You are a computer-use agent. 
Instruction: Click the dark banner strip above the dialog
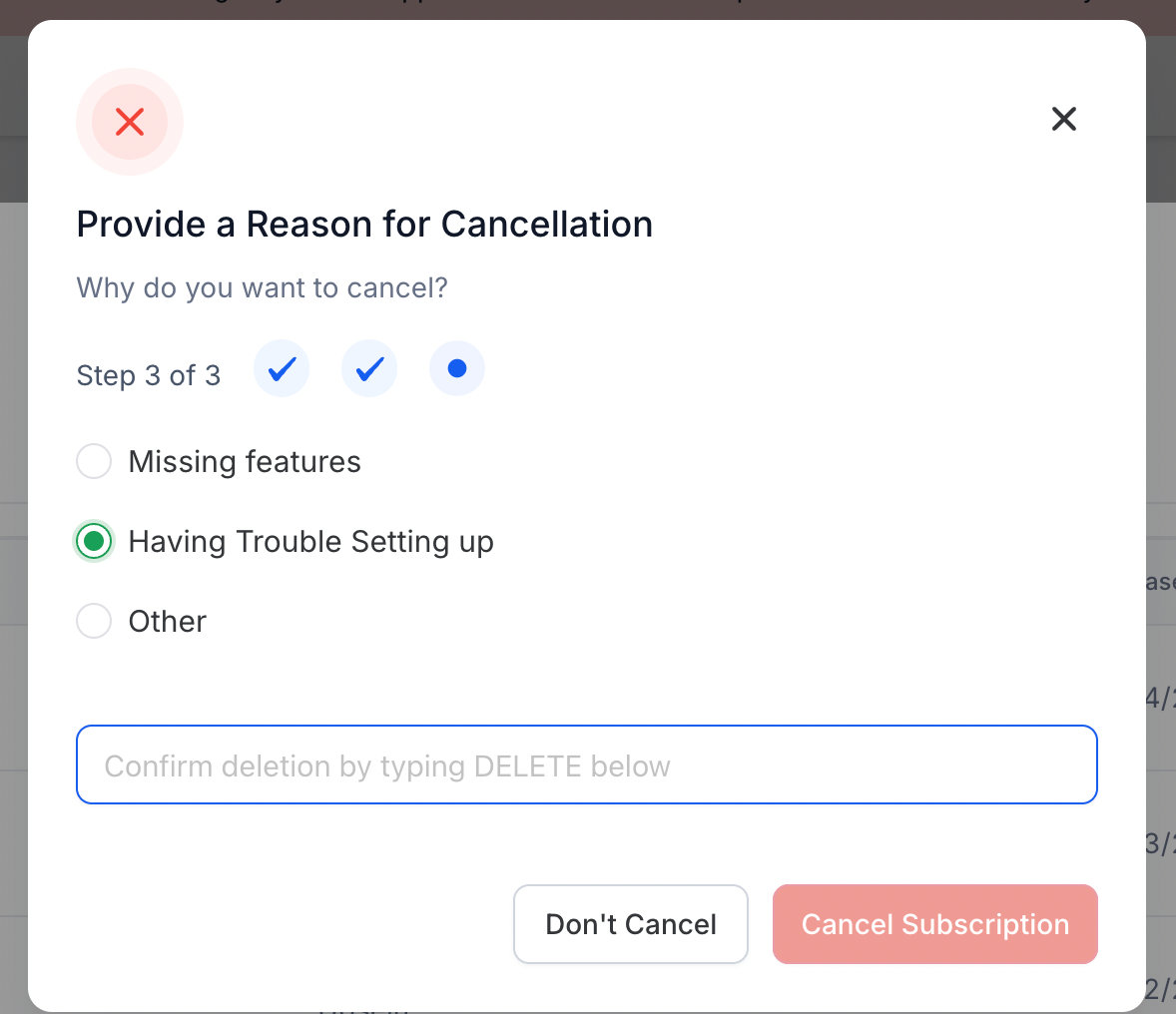click(x=588, y=9)
